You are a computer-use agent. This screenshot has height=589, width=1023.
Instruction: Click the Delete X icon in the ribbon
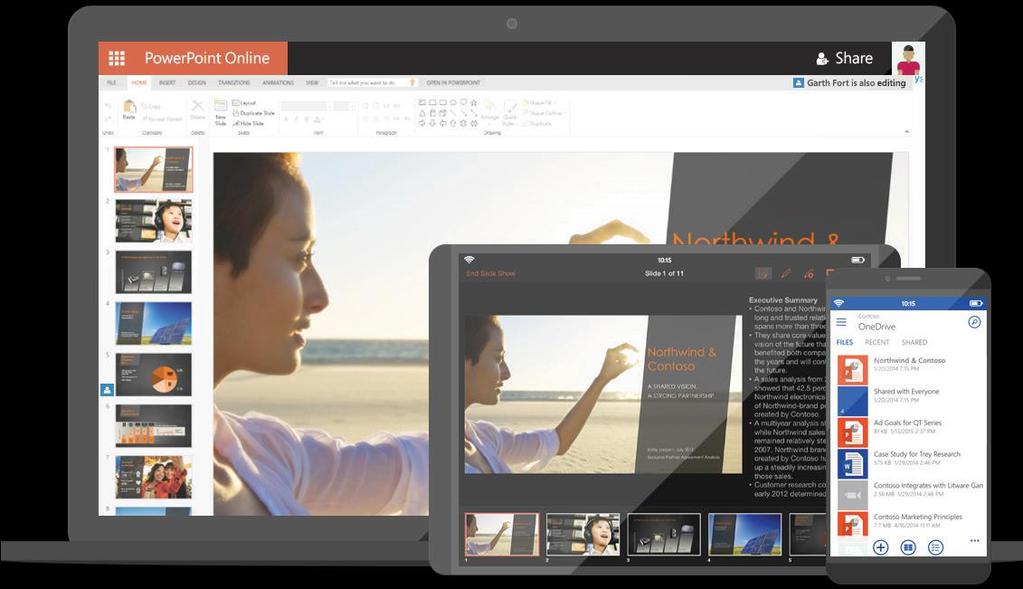coord(198,106)
